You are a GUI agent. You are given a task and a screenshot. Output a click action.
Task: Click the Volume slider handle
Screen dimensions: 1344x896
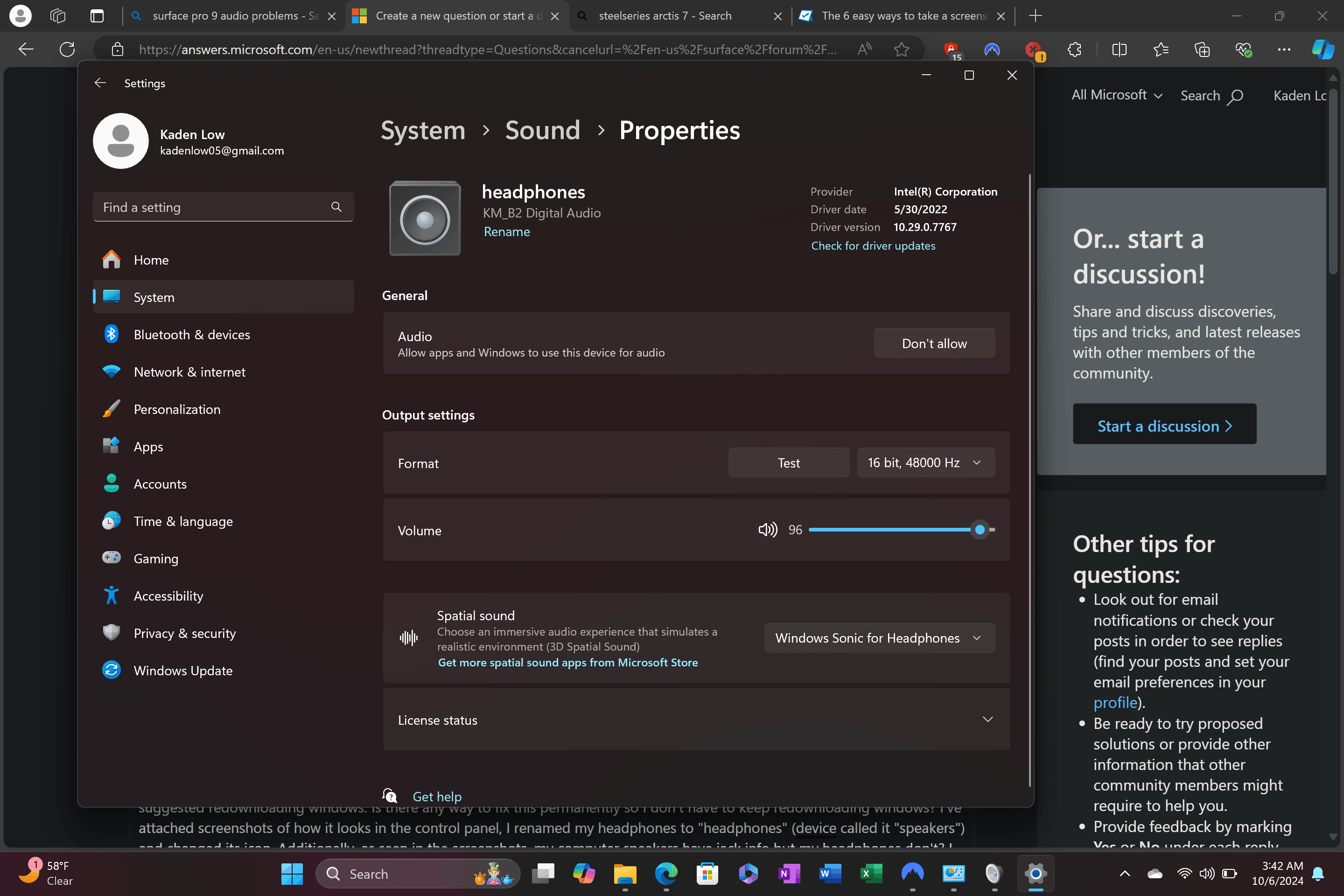coord(980,530)
